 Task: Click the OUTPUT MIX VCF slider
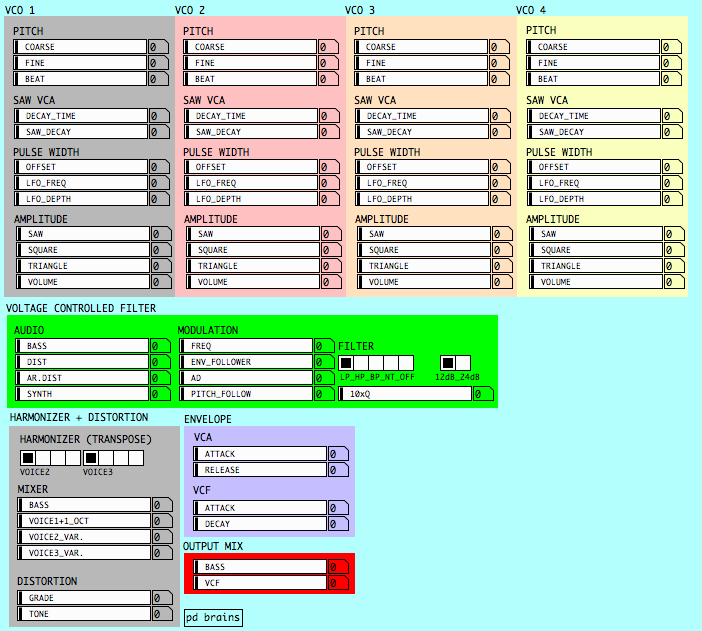click(x=260, y=583)
